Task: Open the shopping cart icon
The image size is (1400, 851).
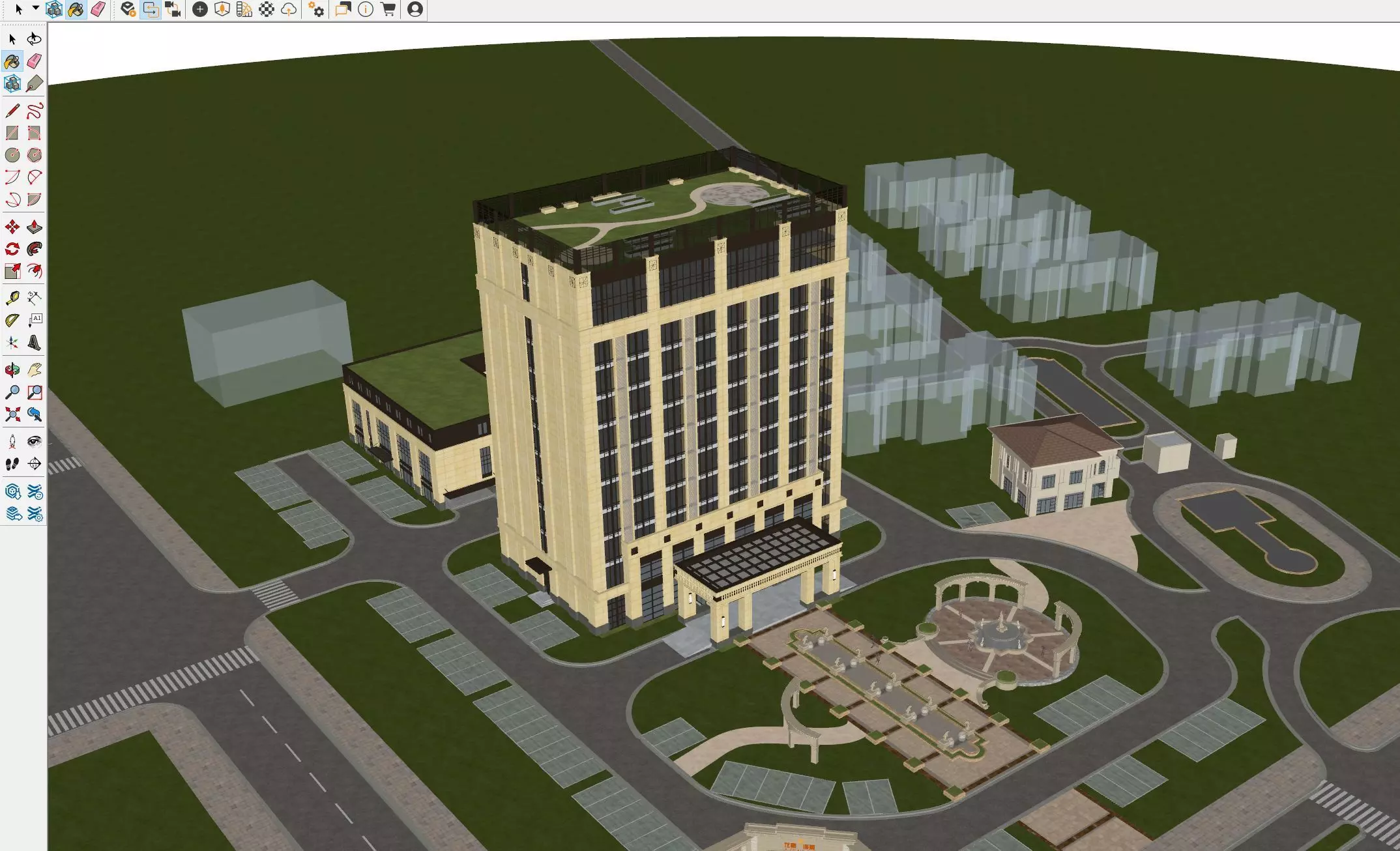Action: [x=388, y=9]
